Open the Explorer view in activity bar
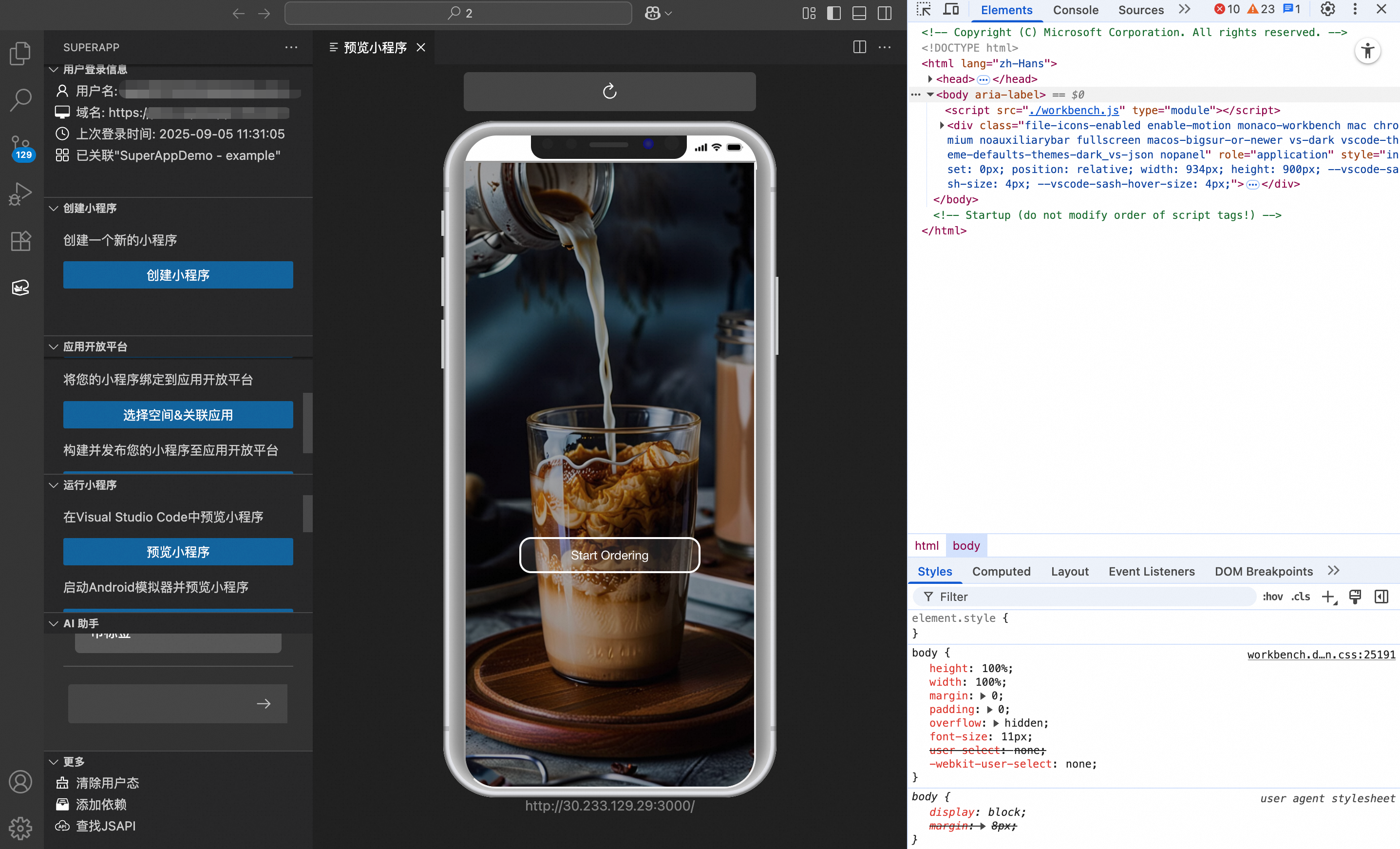Image resolution: width=1400 pixels, height=849 pixels. 20,53
